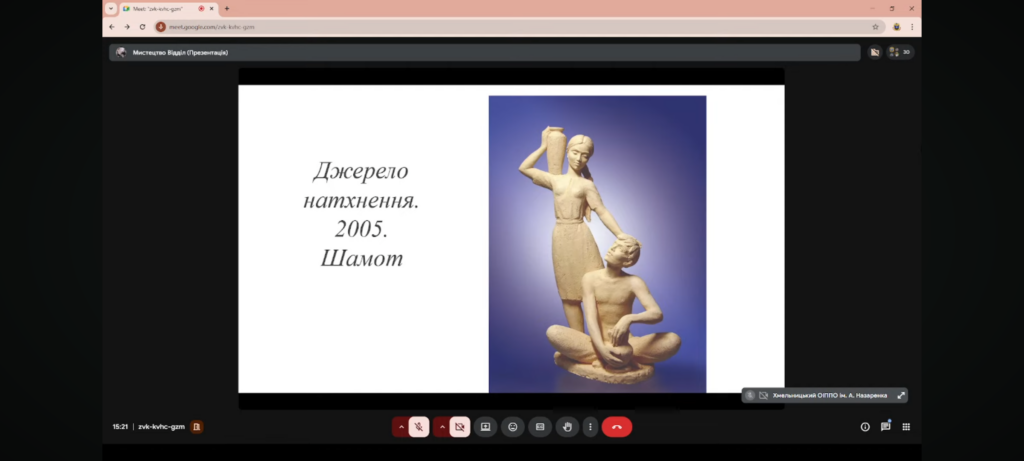Open the meeting details info icon
This screenshot has height=461, width=1024.
(865, 427)
